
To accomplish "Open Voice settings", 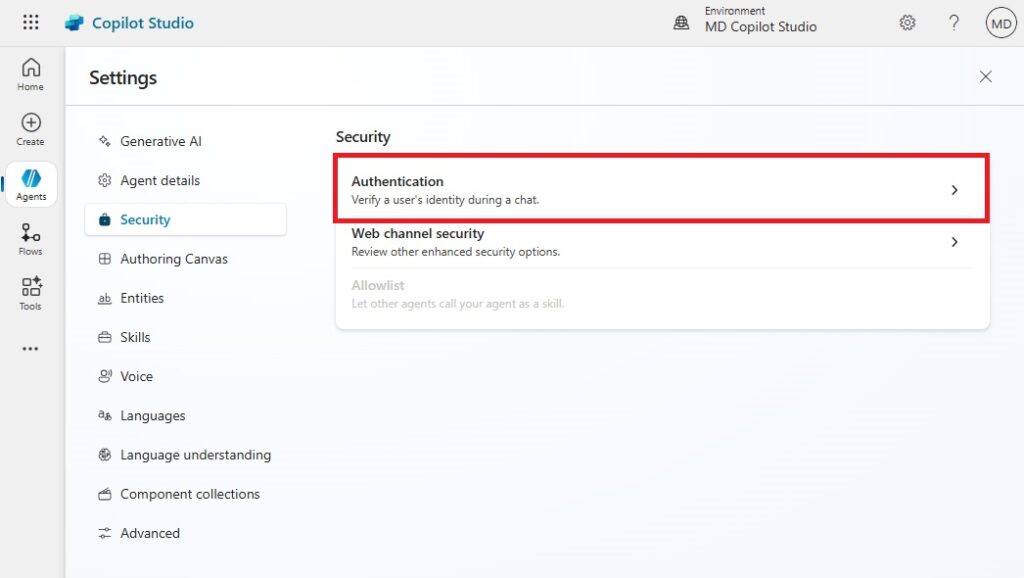I will tap(185, 376).
